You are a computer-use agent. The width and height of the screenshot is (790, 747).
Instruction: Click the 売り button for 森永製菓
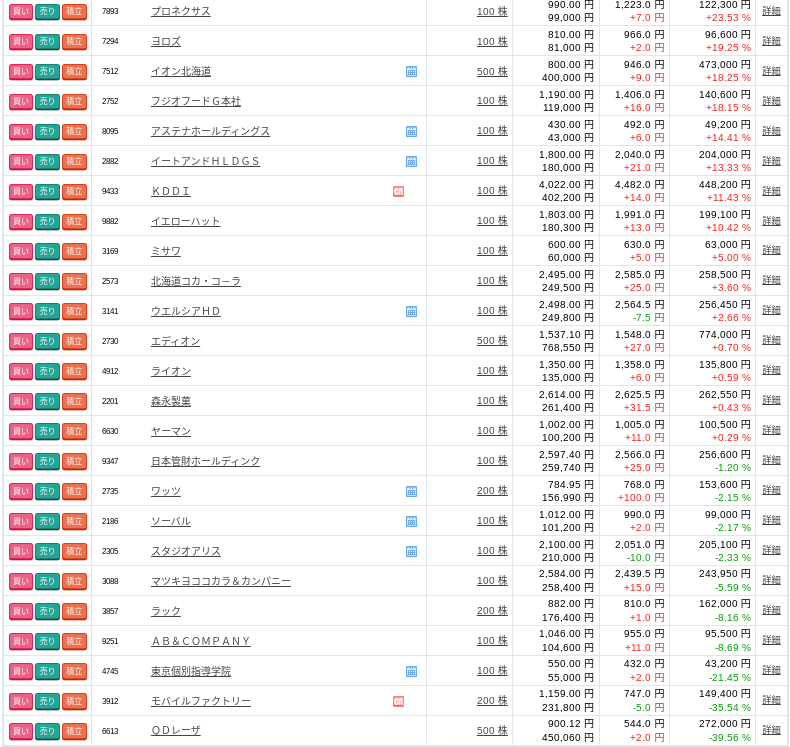tap(47, 401)
